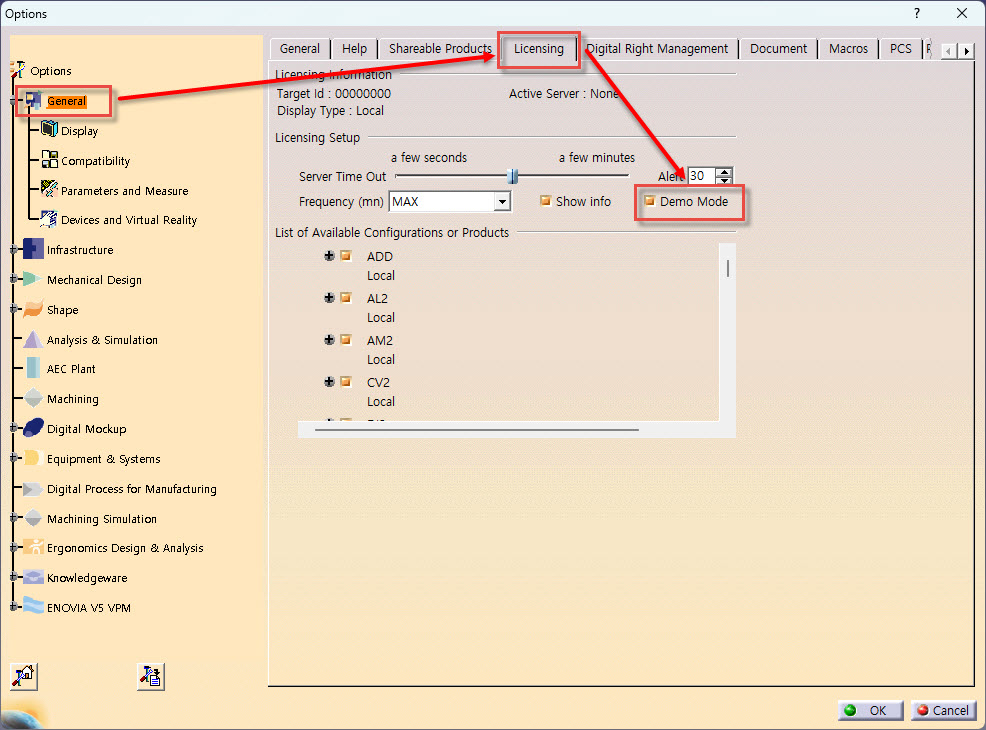This screenshot has height=730, width=986.
Task: Check the ADD configuration checkbox
Action: click(346, 255)
